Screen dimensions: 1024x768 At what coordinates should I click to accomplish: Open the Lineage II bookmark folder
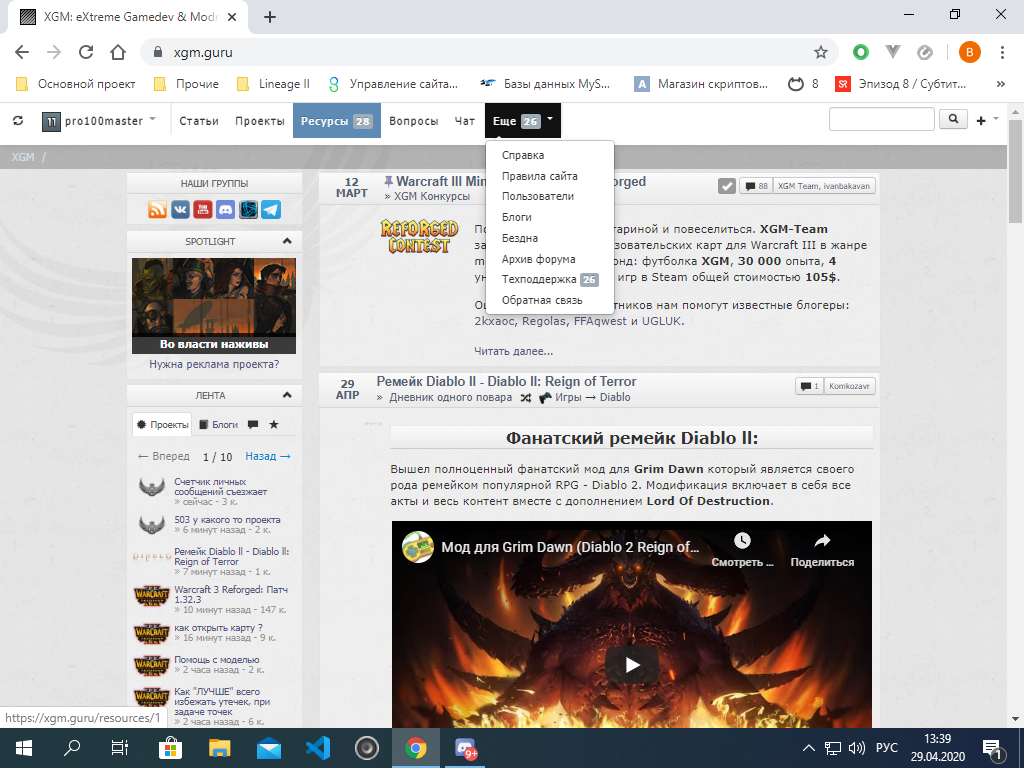pyautogui.click(x=273, y=84)
